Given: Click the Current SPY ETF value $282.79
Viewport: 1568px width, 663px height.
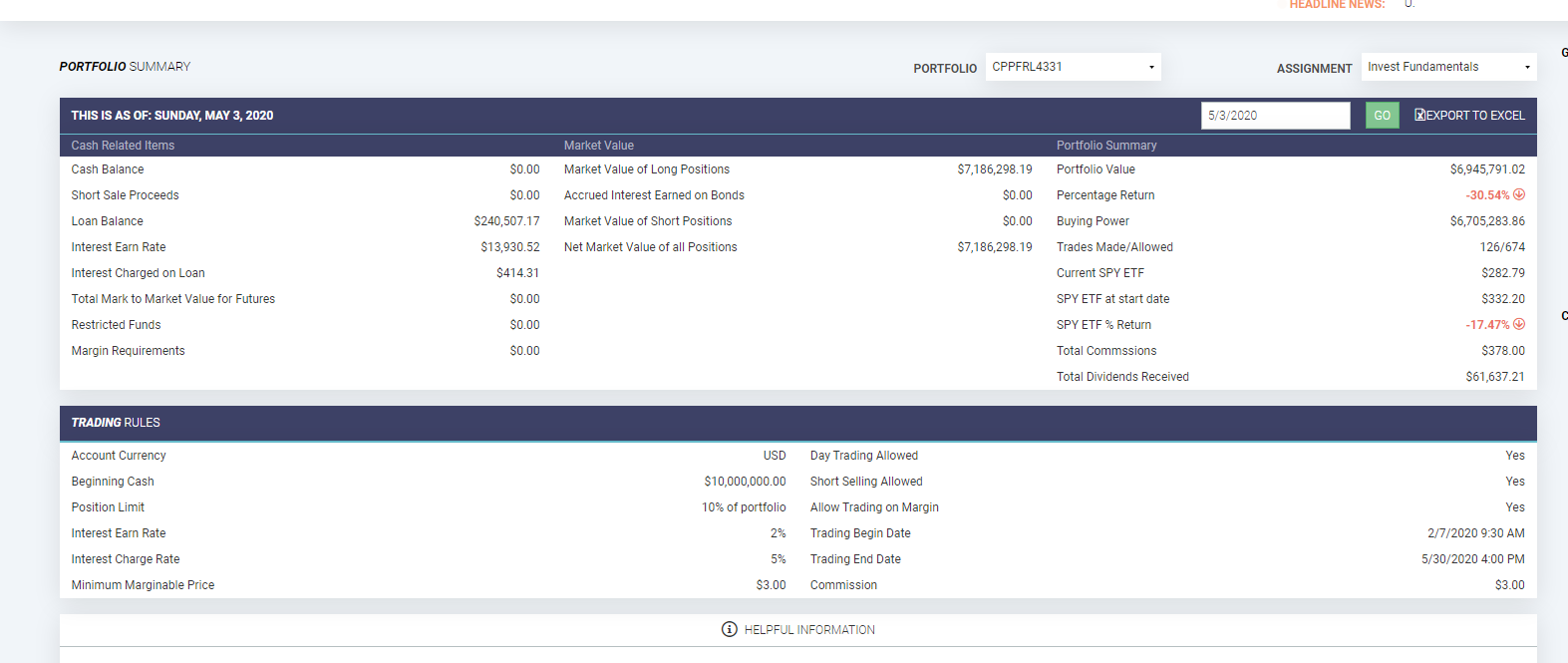Looking at the screenshot, I should pos(1503,273).
